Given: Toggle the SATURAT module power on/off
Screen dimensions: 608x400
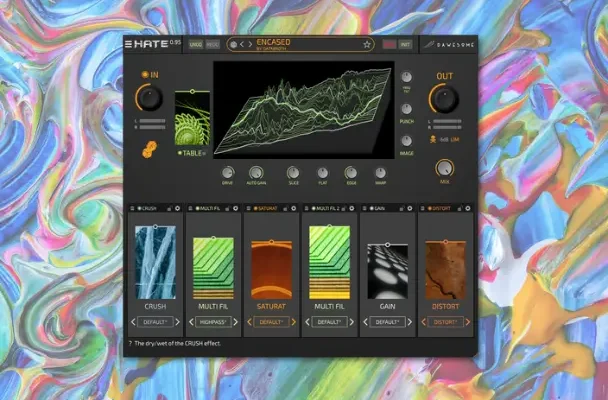Looking at the screenshot, I should [249, 209].
